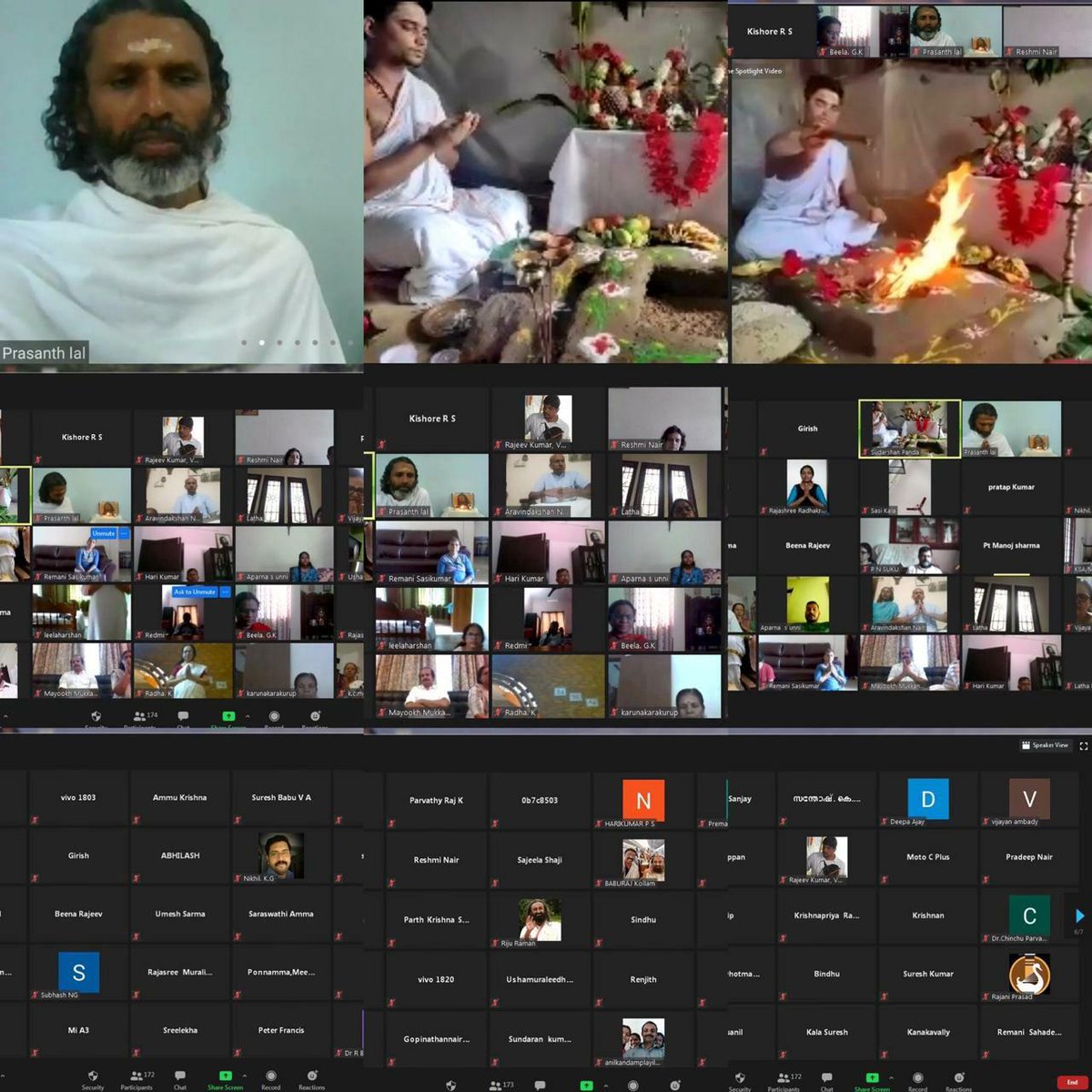Select the vijayan ambady V avatar tile
The height and width of the screenshot is (1092, 1092).
click(x=1029, y=799)
